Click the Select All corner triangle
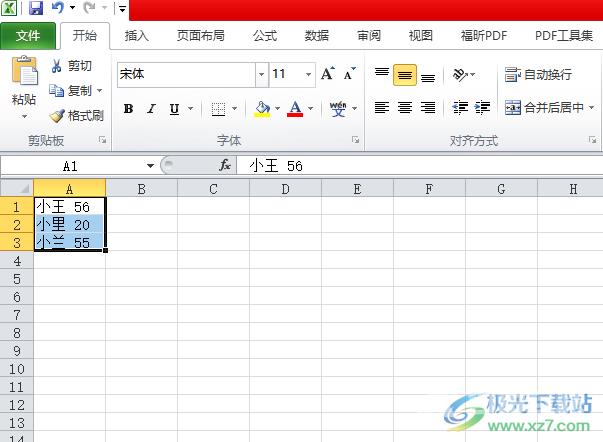The width and height of the screenshot is (603, 442). click(17, 188)
